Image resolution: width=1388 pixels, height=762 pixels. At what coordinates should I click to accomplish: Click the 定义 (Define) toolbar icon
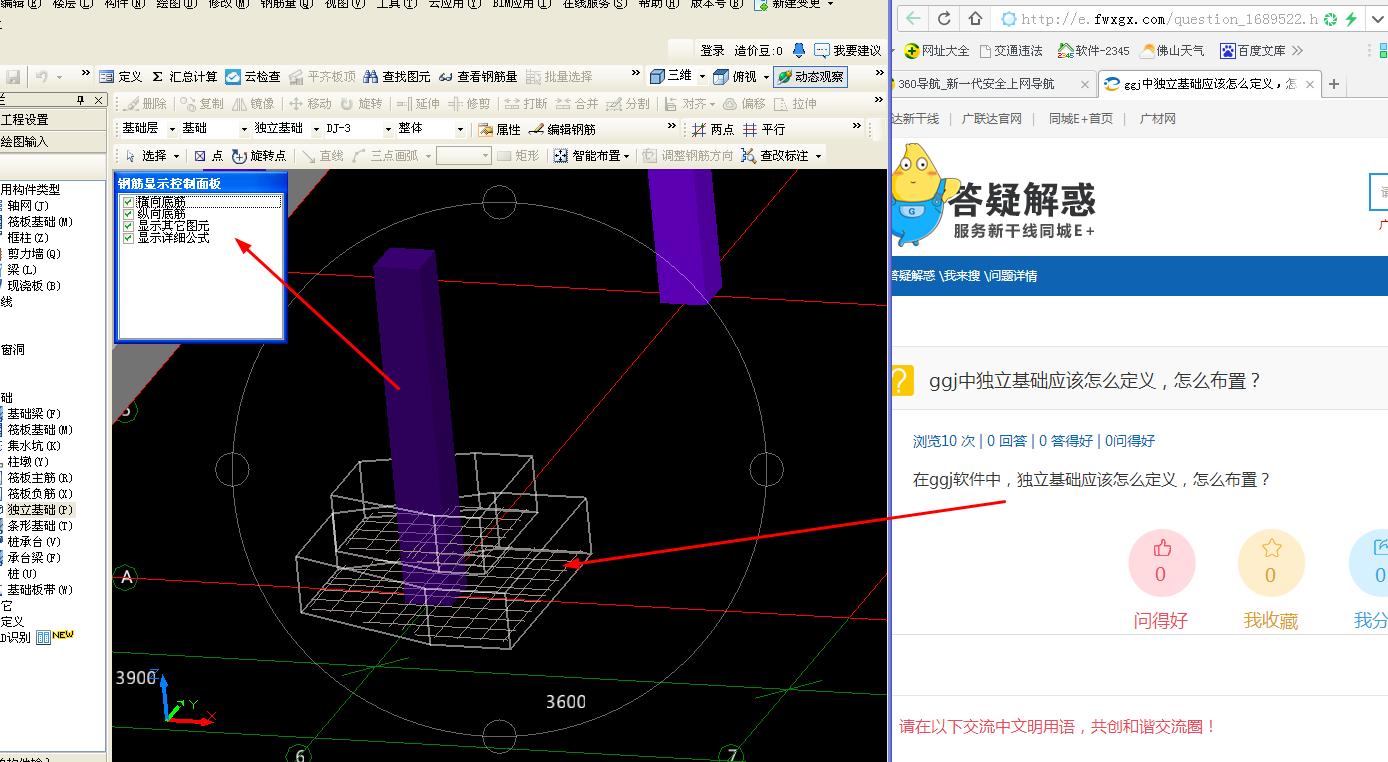tap(121, 76)
